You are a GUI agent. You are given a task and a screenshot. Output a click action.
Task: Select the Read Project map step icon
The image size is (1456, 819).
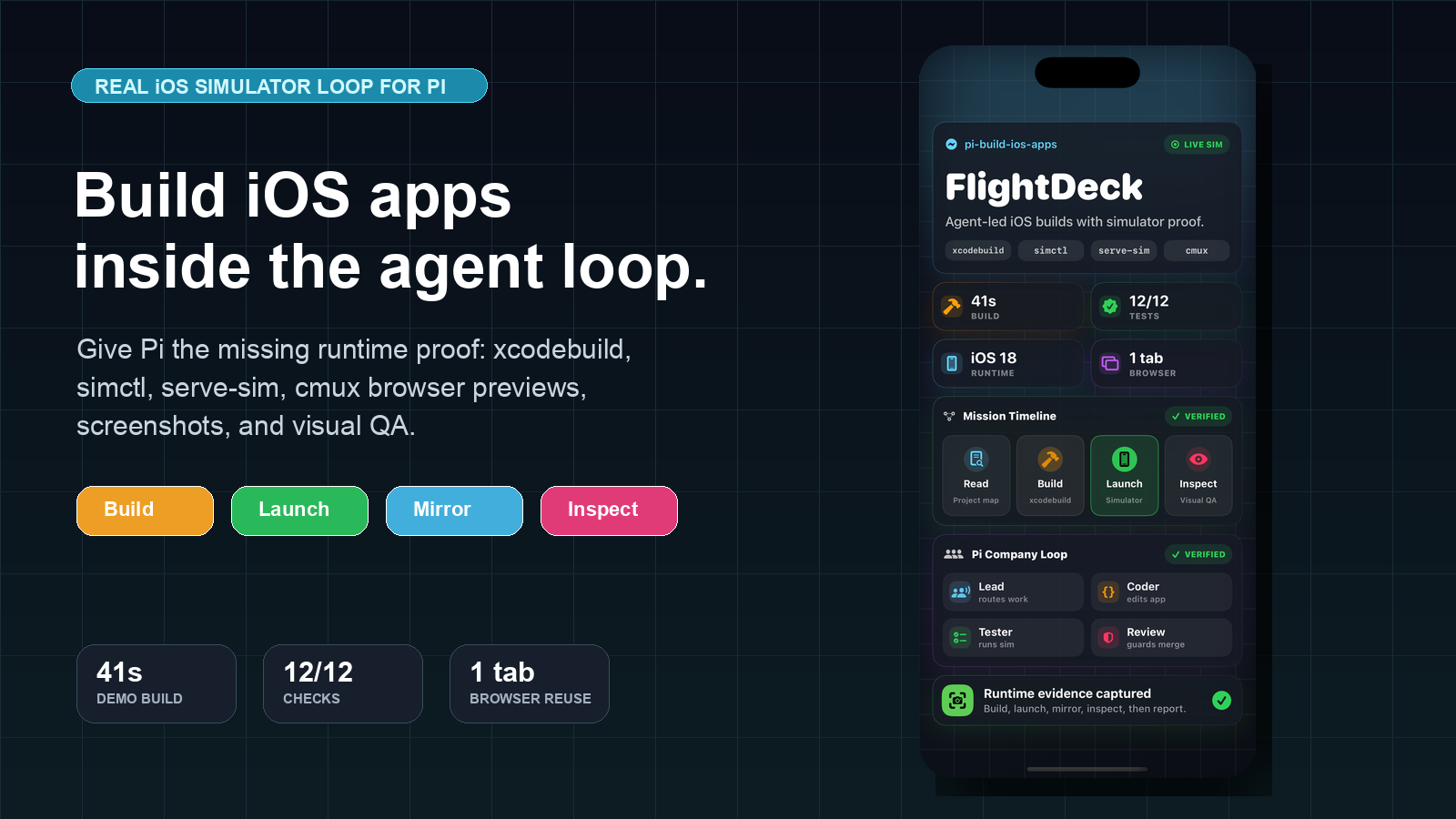[976, 459]
